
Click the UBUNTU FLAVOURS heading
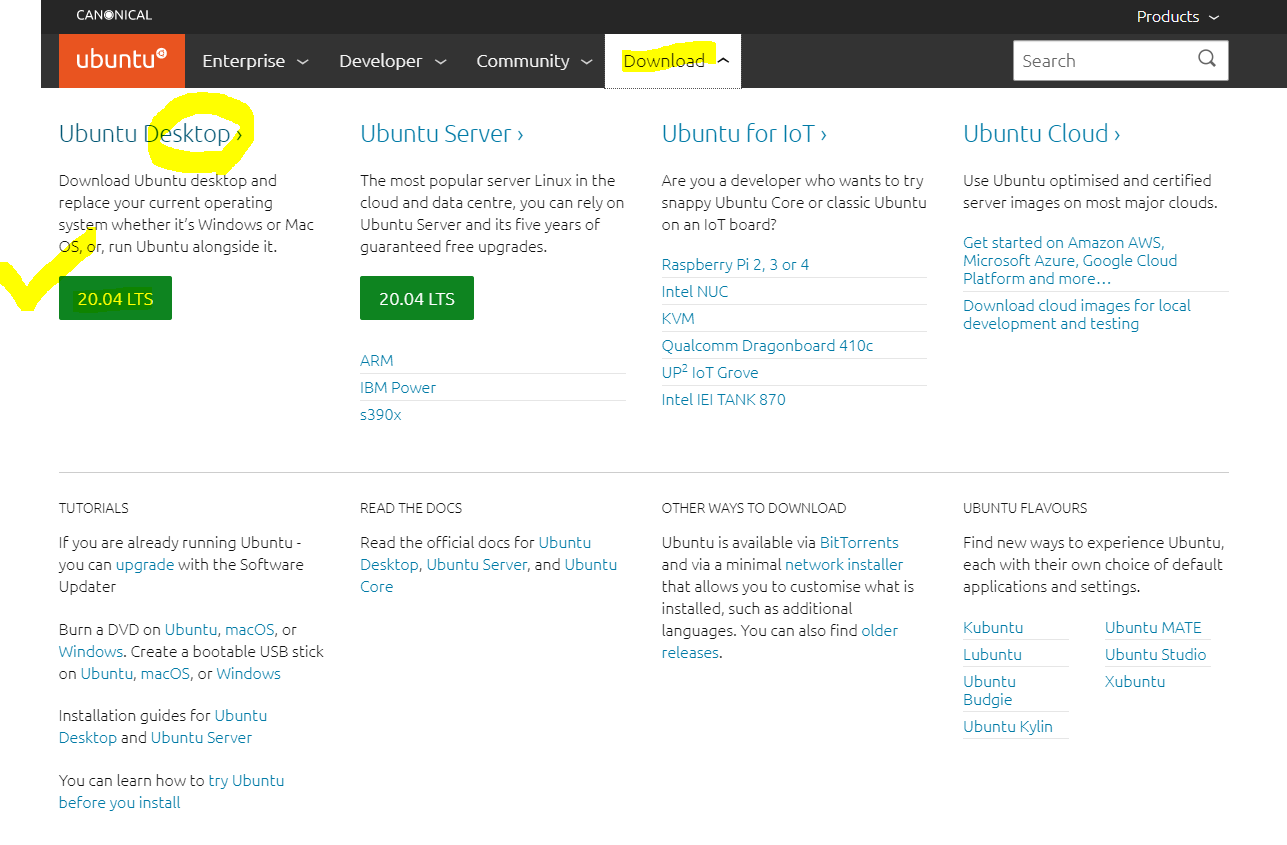(1025, 508)
